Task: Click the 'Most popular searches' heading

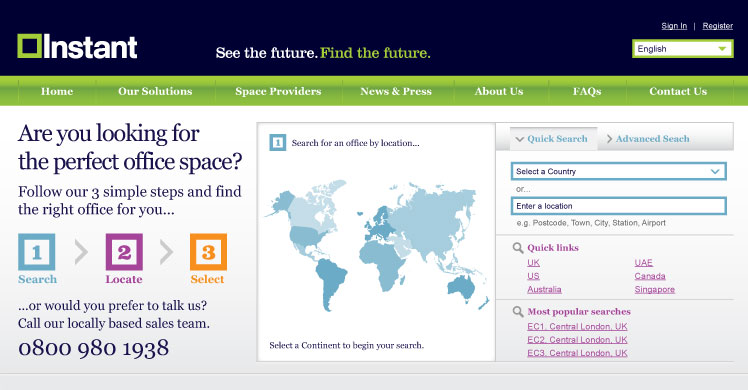Action: point(579,312)
